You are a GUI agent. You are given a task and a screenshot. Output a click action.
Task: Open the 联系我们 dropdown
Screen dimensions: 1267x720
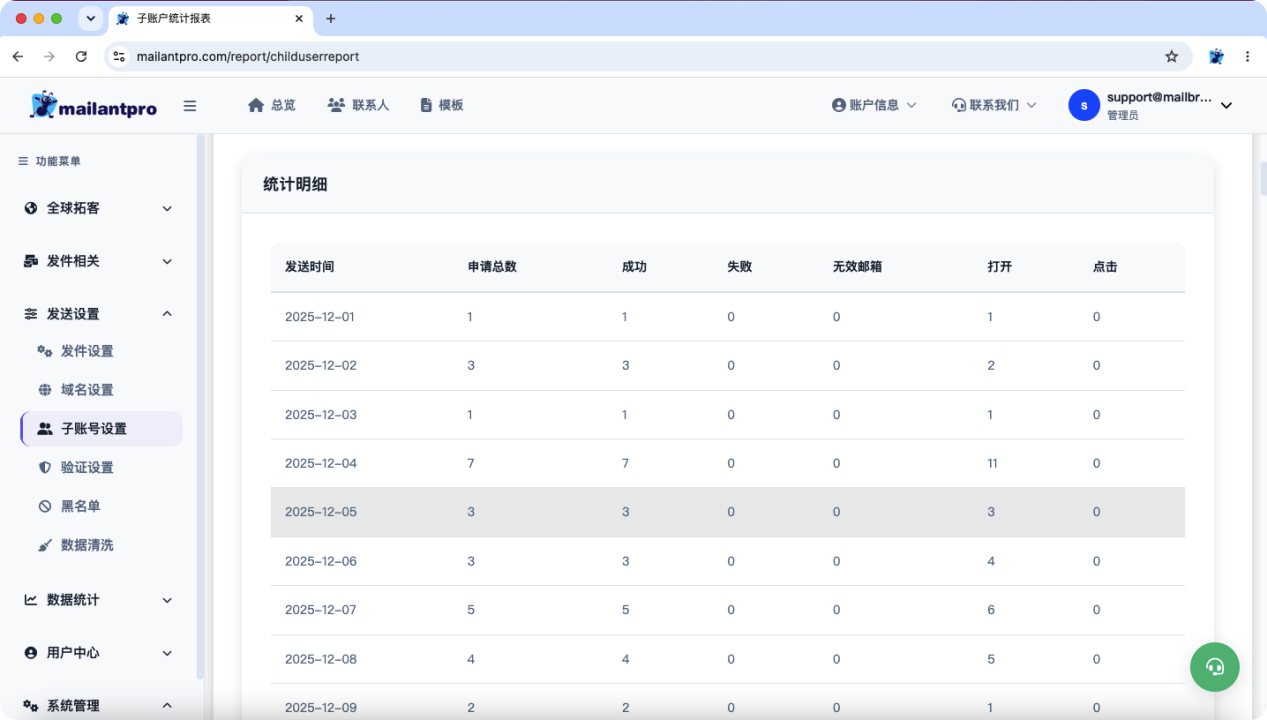[x=994, y=105]
